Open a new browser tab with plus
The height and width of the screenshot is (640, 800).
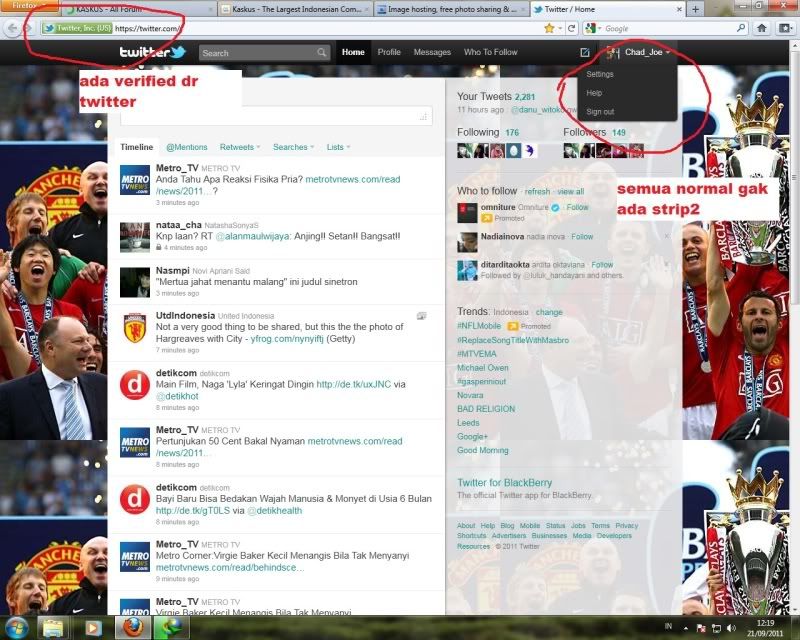point(695,9)
